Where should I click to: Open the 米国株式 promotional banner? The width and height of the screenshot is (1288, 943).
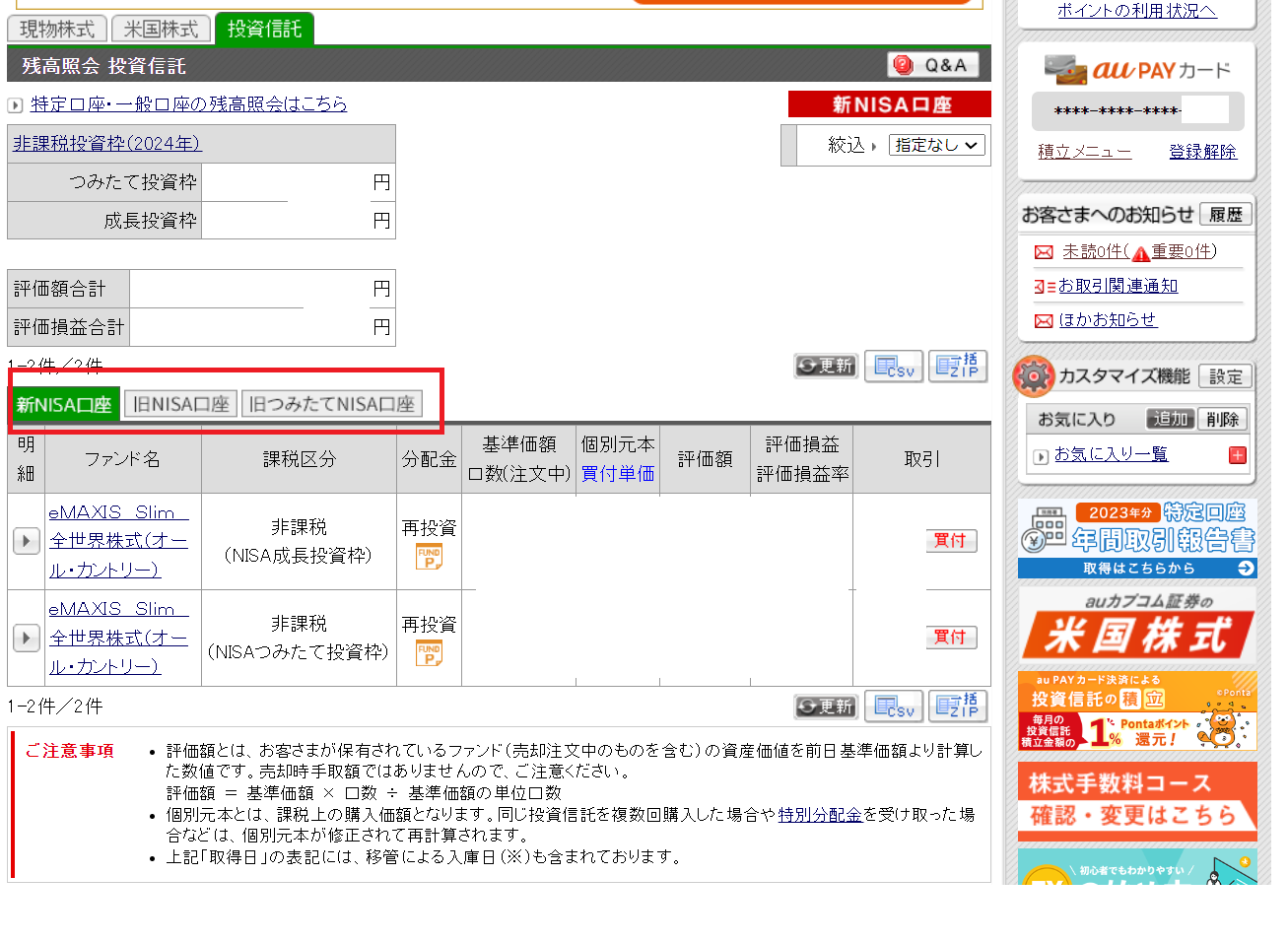click(x=1136, y=627)
